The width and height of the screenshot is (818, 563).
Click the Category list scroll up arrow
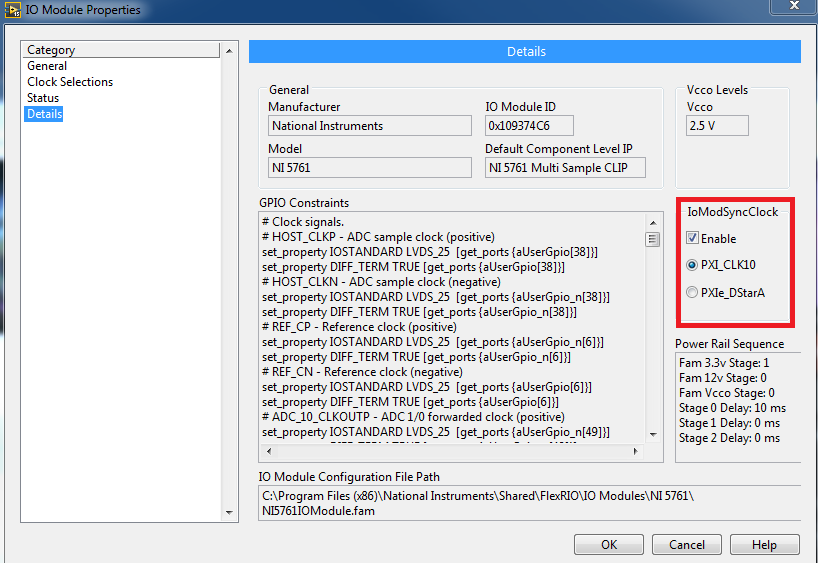pyautogui.click(x=229, y=51)
